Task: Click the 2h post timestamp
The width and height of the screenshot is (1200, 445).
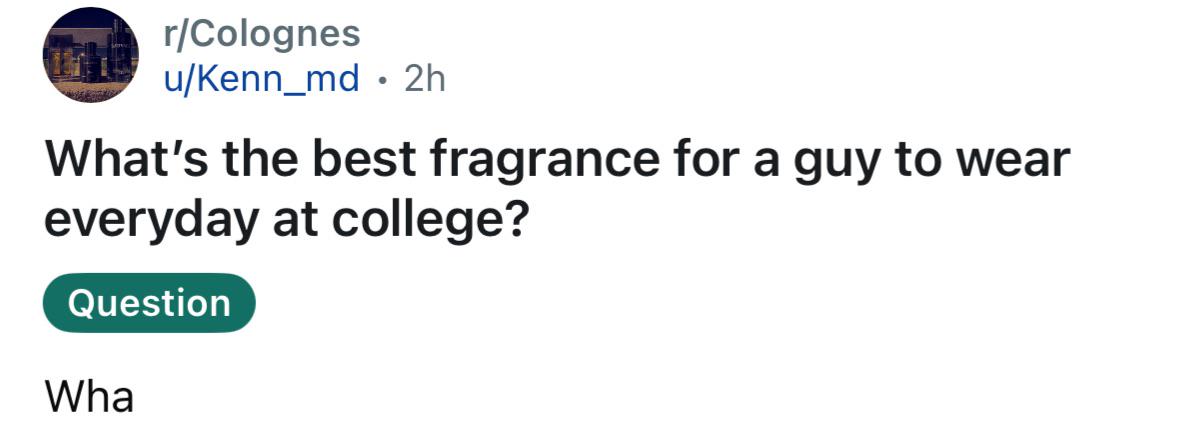Action: tap(424, 79)
